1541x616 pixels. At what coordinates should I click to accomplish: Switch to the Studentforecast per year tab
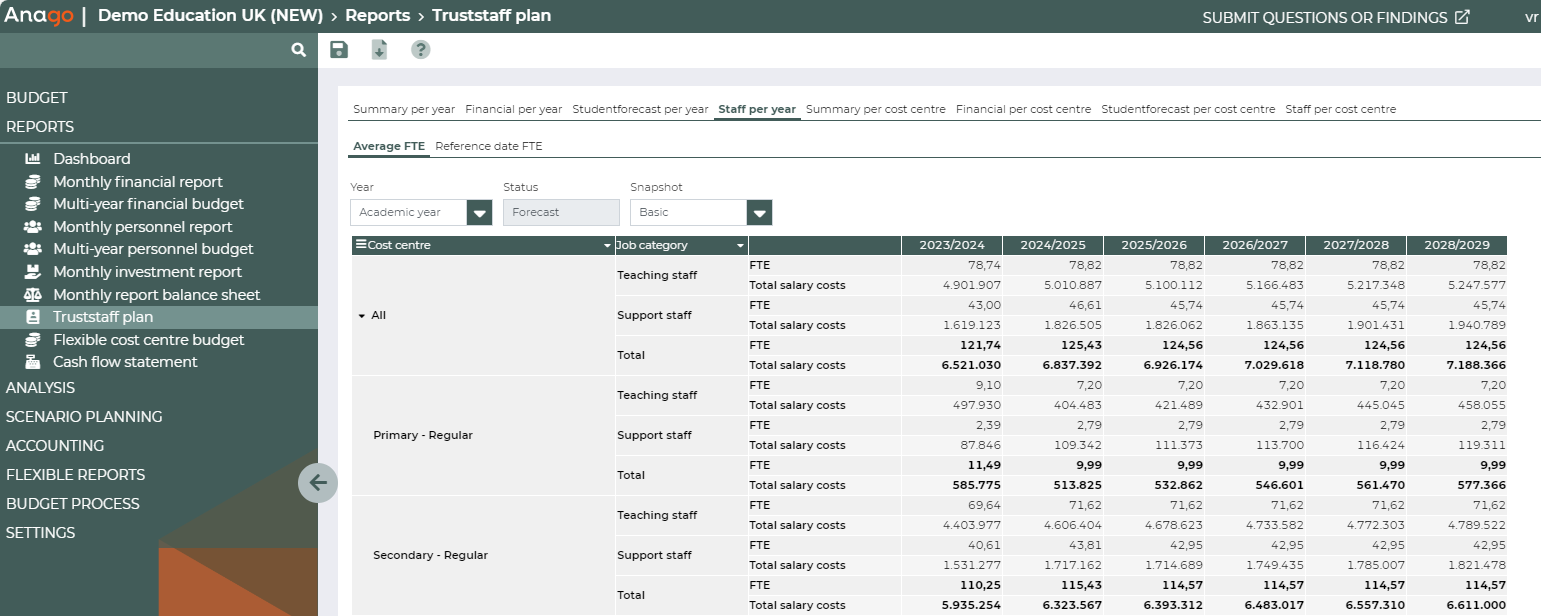(x=640, y=109)
